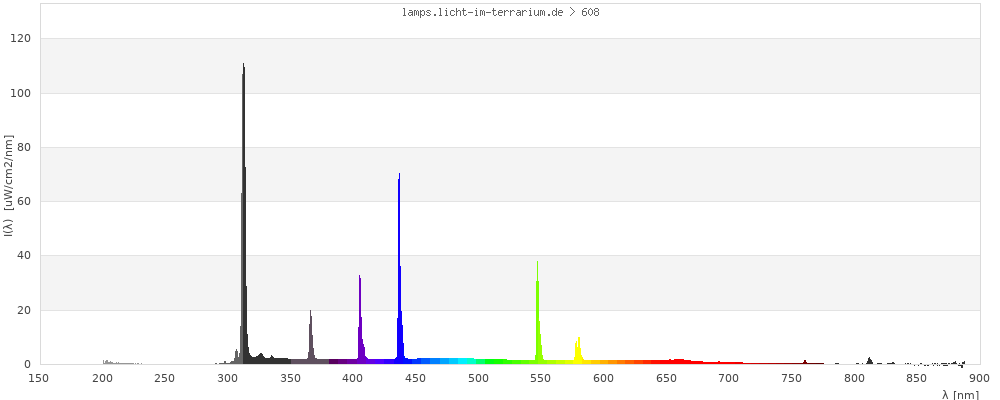Click the 60 y-axis tick label

24,201
